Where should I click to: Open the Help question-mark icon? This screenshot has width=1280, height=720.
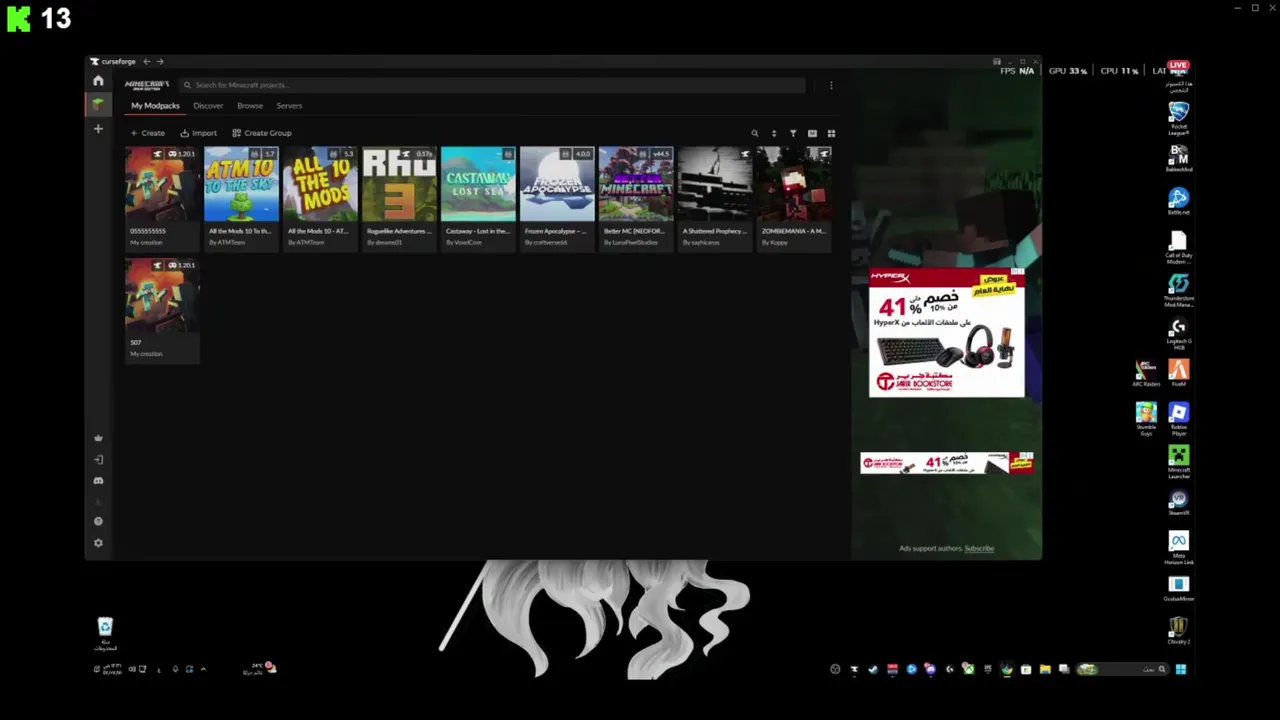pyautogui.click(x=98, y=521)
